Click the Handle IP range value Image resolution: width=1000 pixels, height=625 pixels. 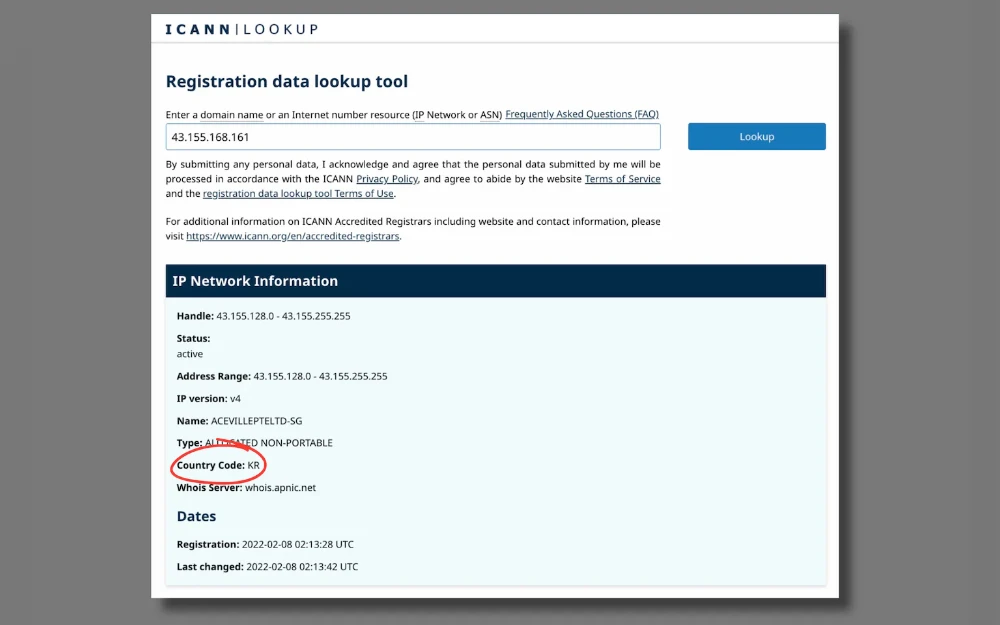[x=283, y=316]
